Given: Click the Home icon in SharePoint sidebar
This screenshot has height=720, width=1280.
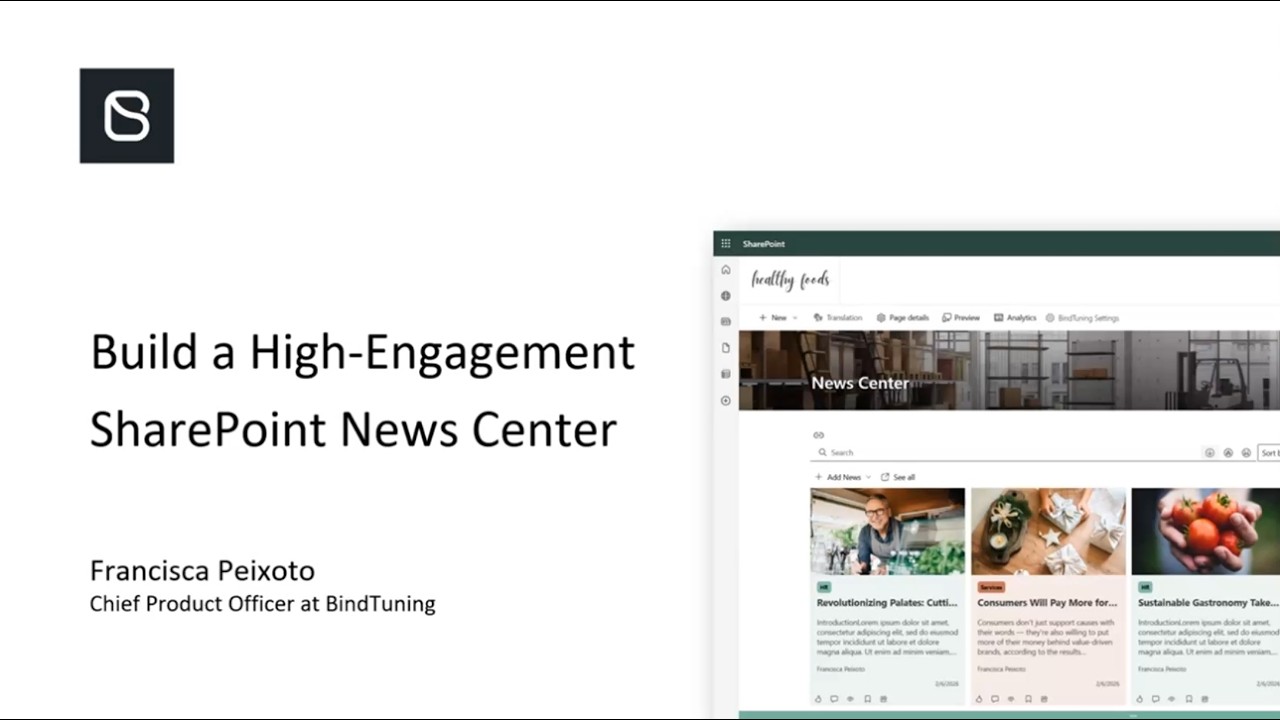Looking at the screenshot, I should click(x=726, y=270).
